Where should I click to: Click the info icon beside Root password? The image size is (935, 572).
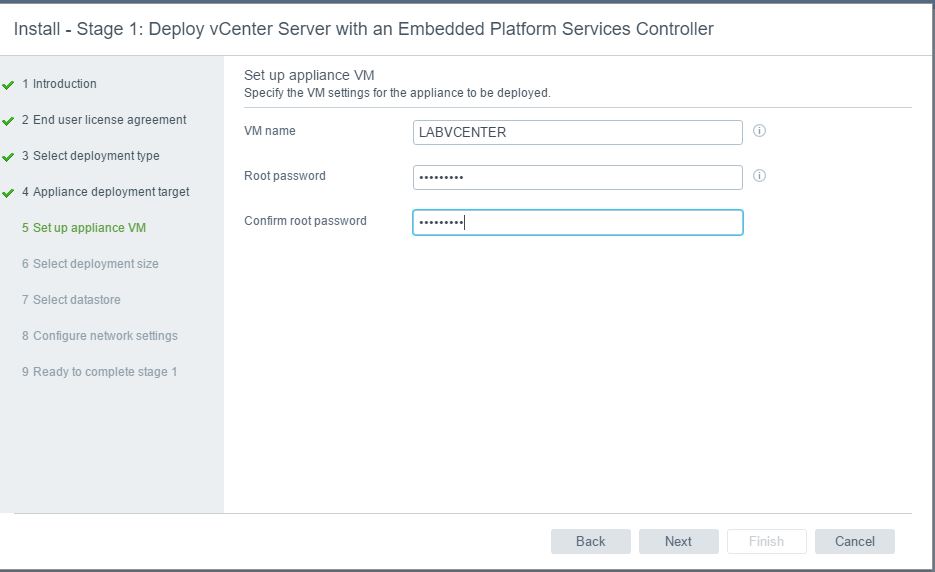(759, 175)
